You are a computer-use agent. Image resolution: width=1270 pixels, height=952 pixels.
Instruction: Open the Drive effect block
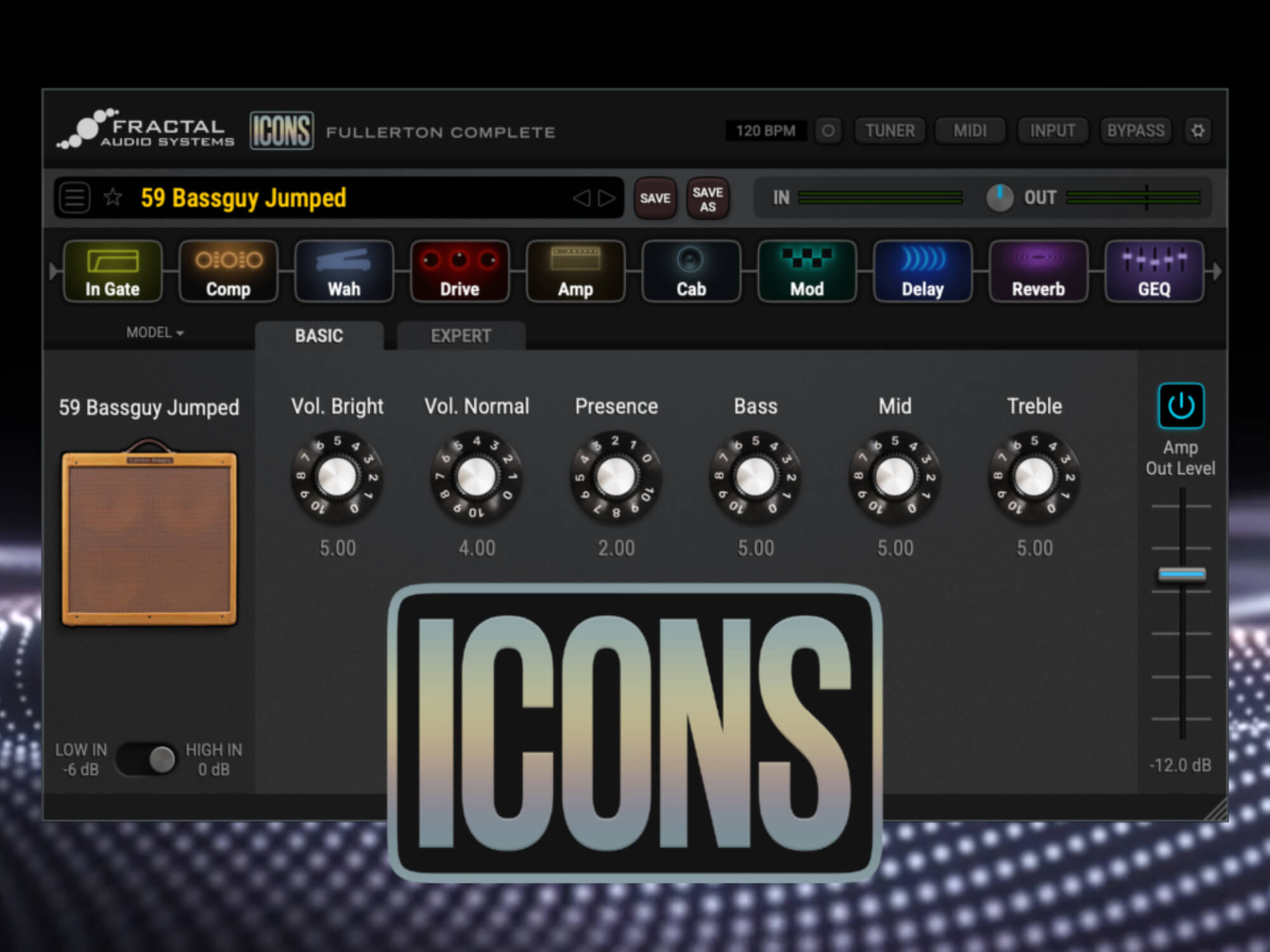(x=459, y=272)
